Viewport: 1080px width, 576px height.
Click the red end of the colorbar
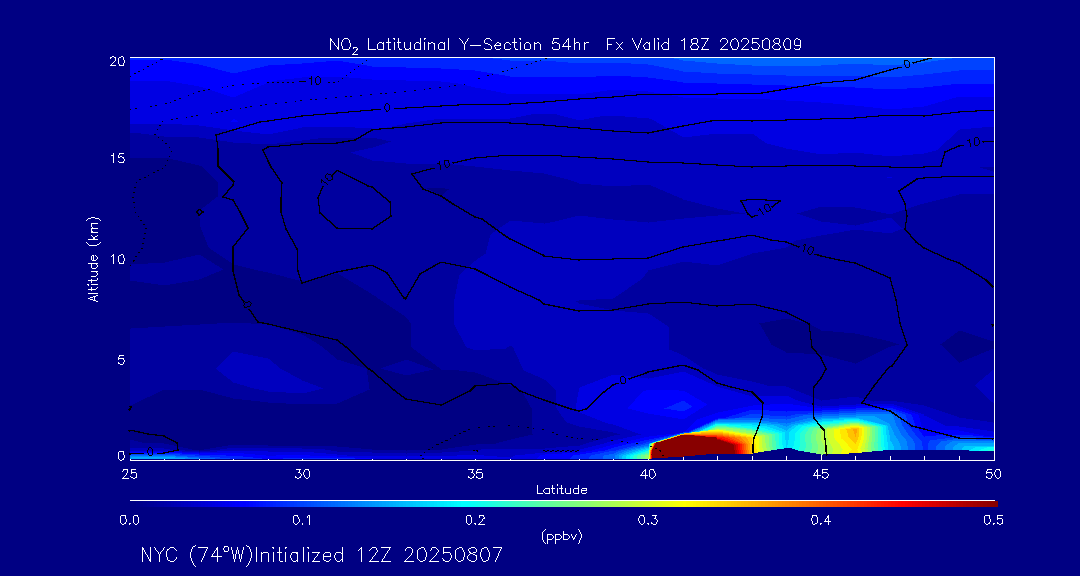985,501
